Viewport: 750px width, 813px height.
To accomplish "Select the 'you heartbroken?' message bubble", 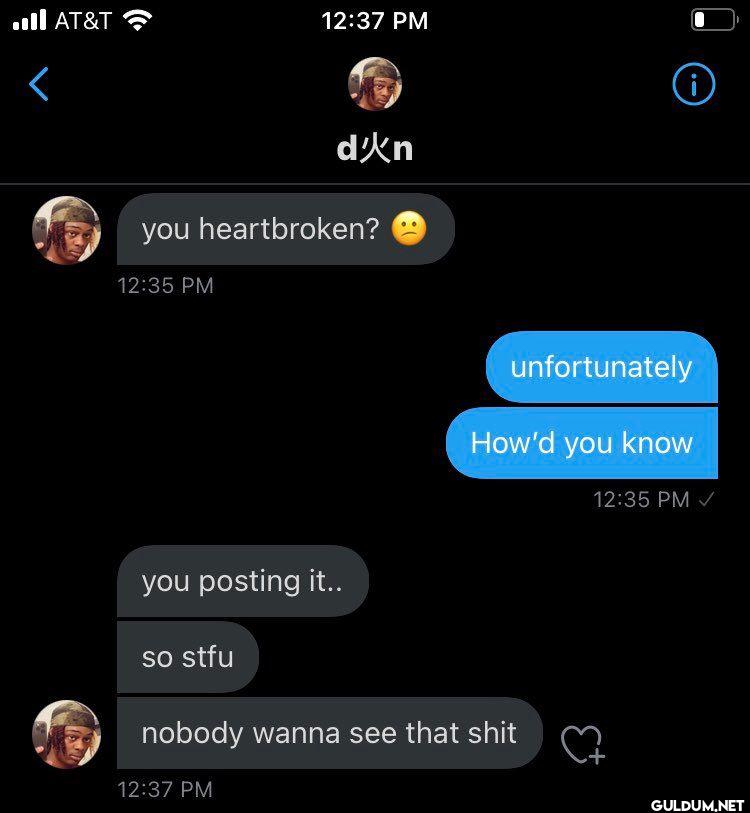I will (x=286, y=229).
